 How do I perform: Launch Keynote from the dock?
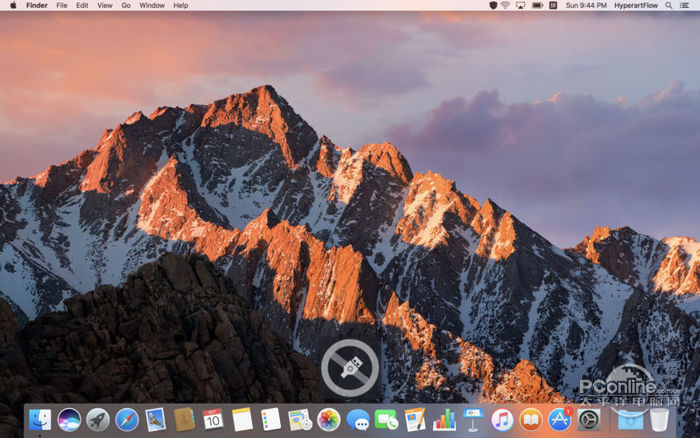[x=473, y=420]
